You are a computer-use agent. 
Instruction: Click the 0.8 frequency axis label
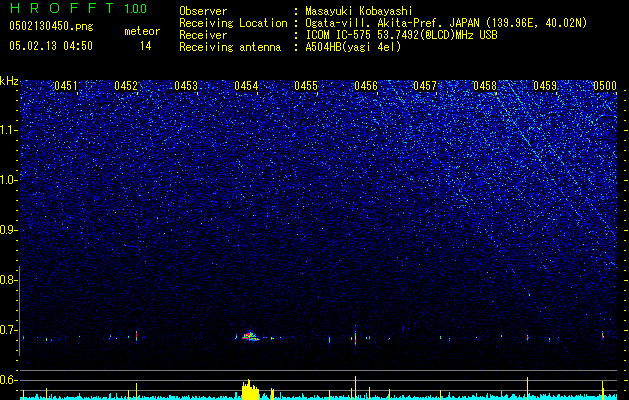point(8,280)
